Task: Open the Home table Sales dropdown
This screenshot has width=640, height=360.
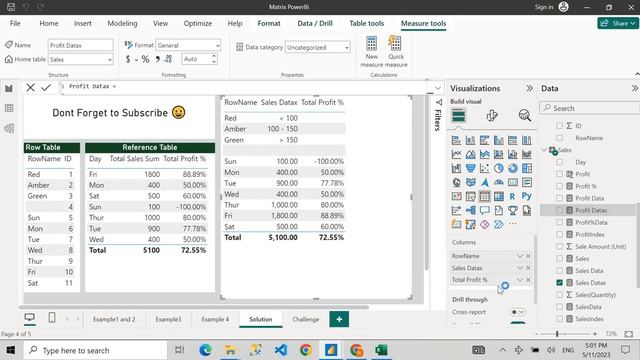Action: (x=80, y=59)
